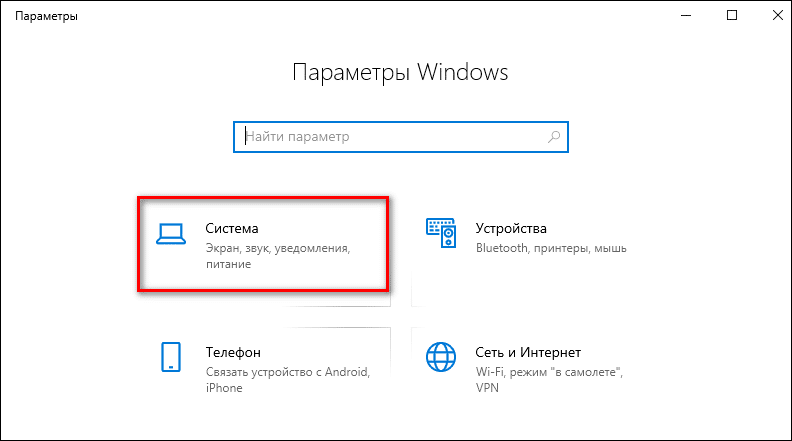
Task: Close the Параметры window
Action: point(778,16)
